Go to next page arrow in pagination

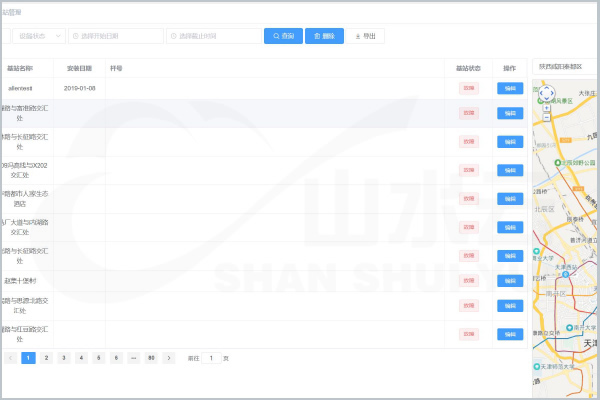tap(169, 357)
